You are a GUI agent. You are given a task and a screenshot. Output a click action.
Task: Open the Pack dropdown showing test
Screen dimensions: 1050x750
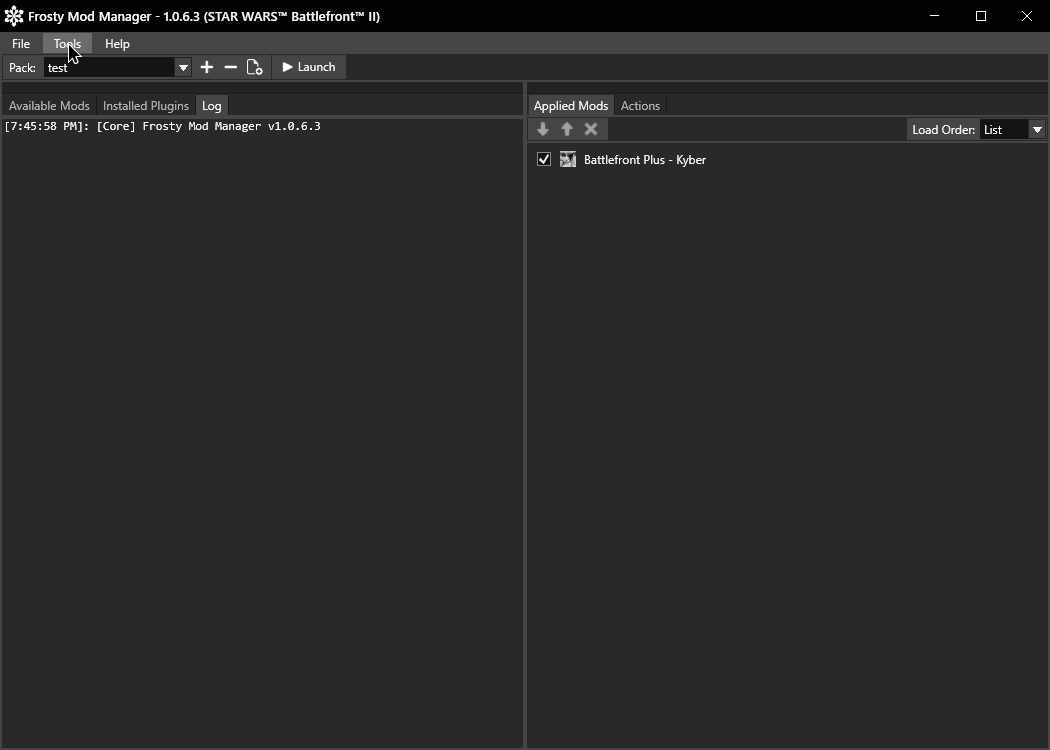[x=118, y=67]
